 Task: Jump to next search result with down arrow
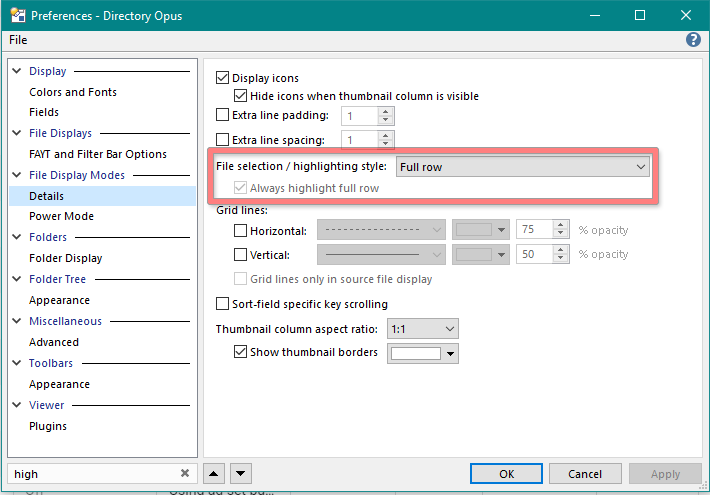(240, 474)
